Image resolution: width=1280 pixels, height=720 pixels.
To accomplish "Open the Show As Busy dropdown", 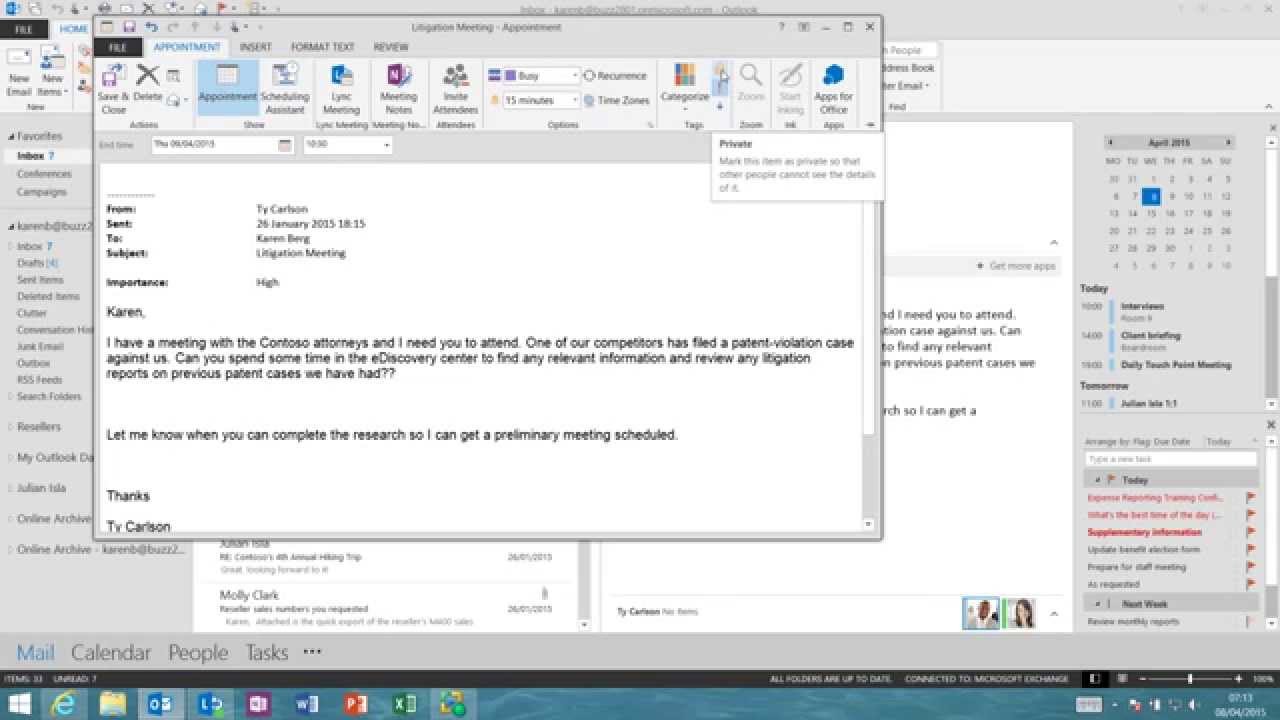I will coord(574,76).
